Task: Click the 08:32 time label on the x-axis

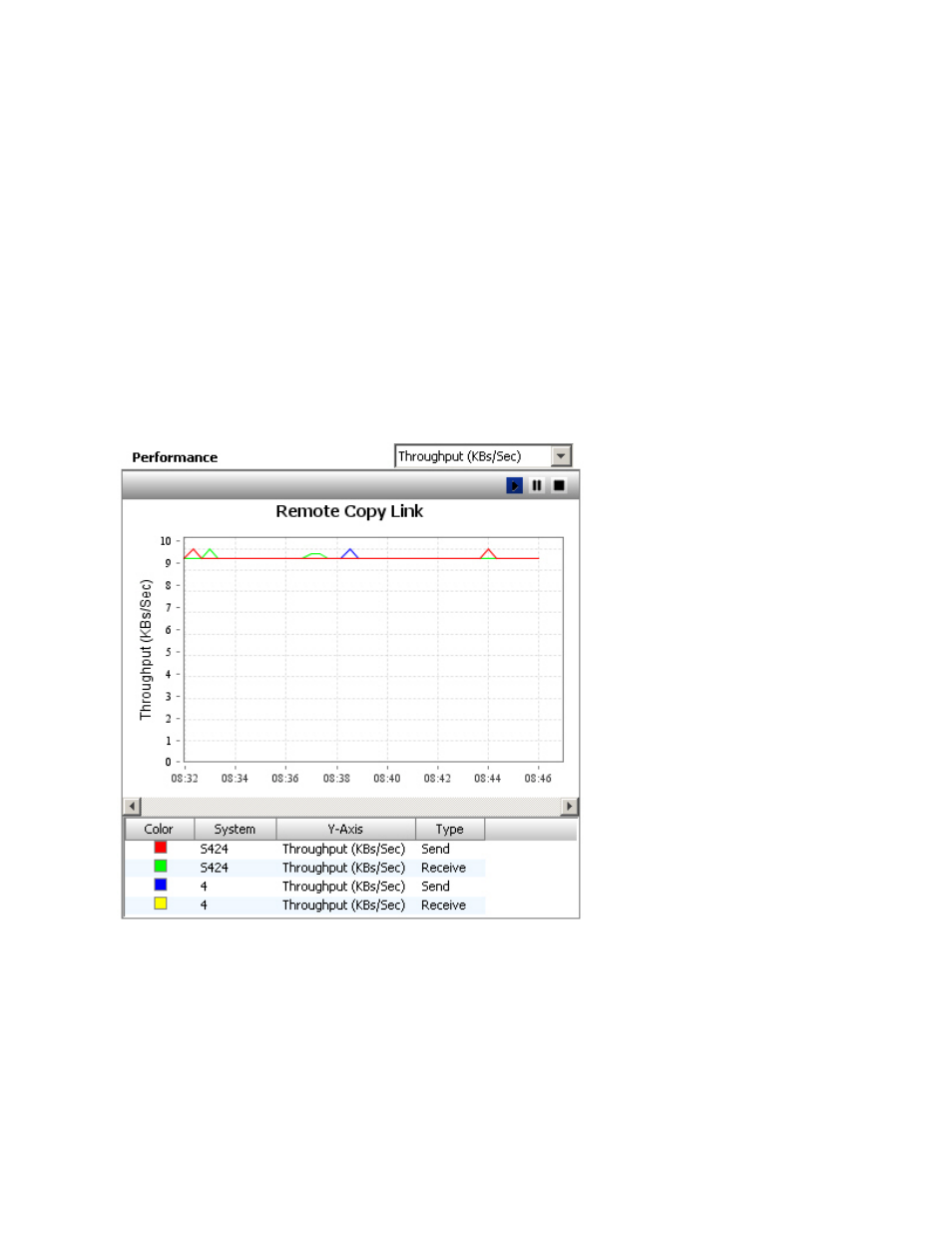Action: coord(185,779)
